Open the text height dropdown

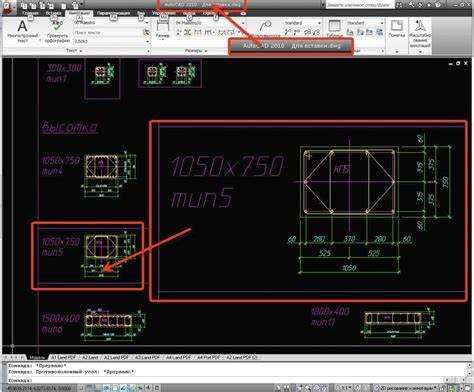112,41
